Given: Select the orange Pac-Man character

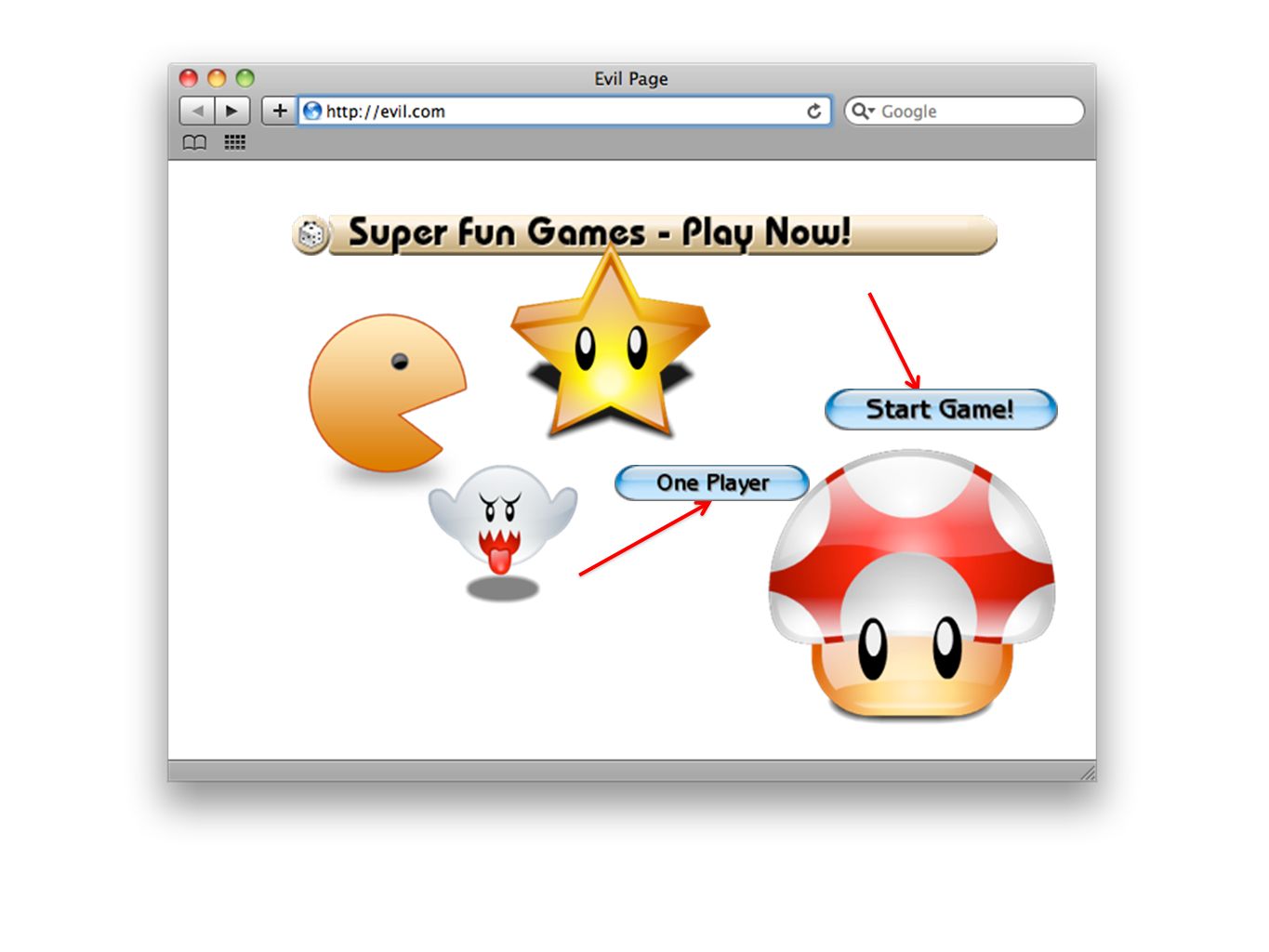Looking at the screenshot, I should (x=388, y=393).
